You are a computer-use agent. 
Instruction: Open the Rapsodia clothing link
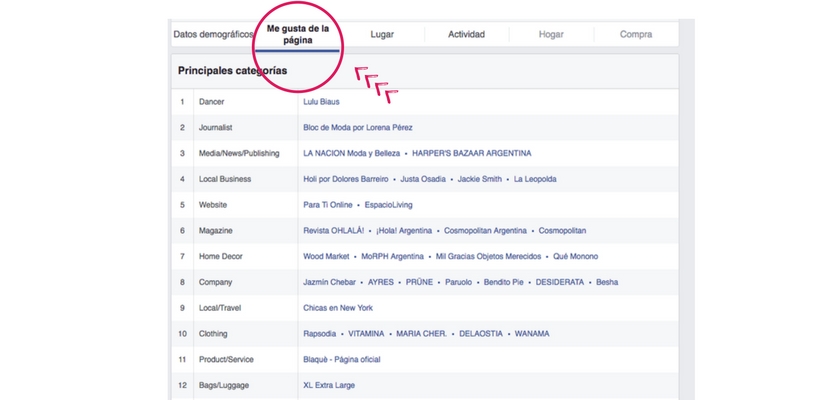coord(320,334)
